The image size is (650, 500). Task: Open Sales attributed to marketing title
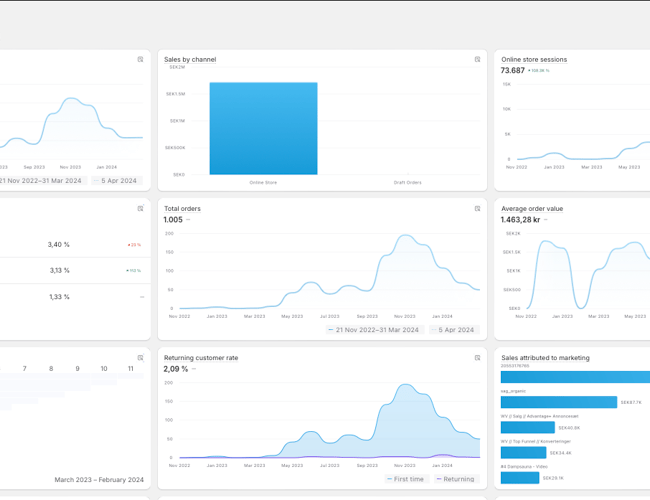[x=545, y=358]
